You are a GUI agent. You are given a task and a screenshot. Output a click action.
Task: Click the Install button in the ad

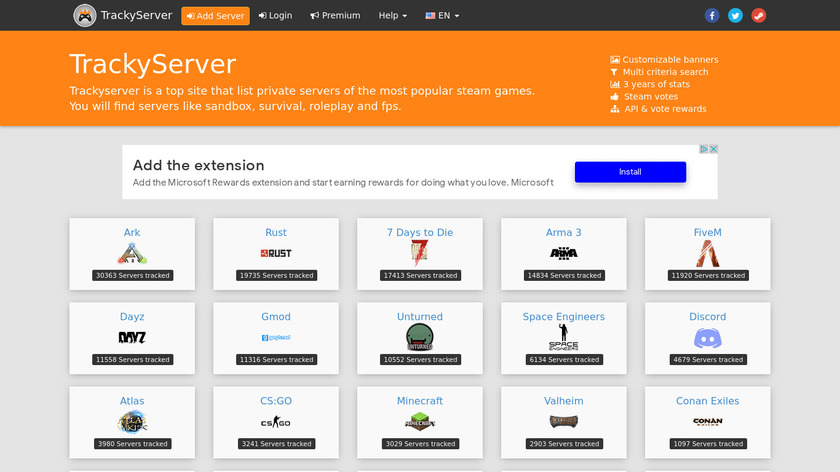(631, 172)
